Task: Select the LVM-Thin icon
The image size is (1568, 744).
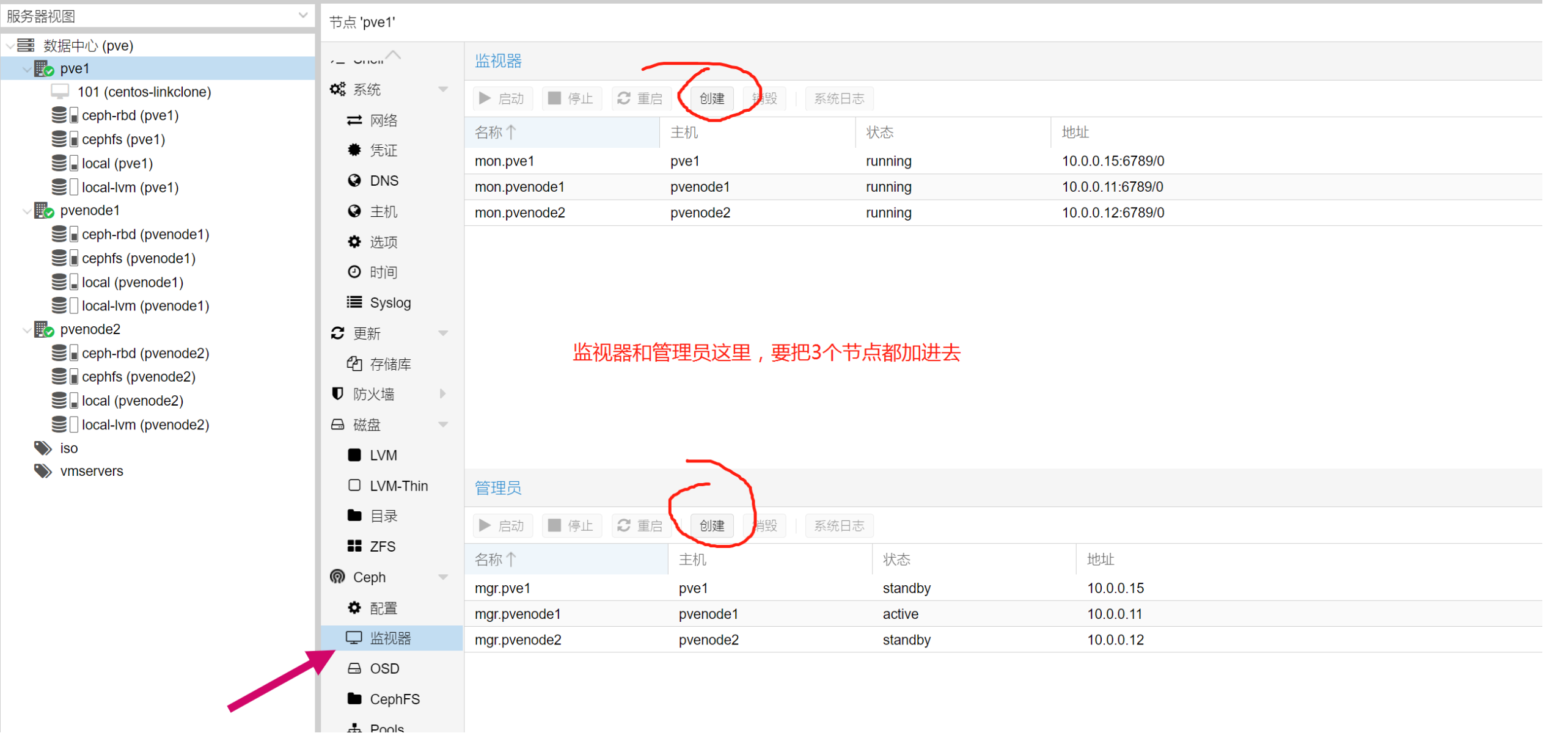Action: click(354, 485)
